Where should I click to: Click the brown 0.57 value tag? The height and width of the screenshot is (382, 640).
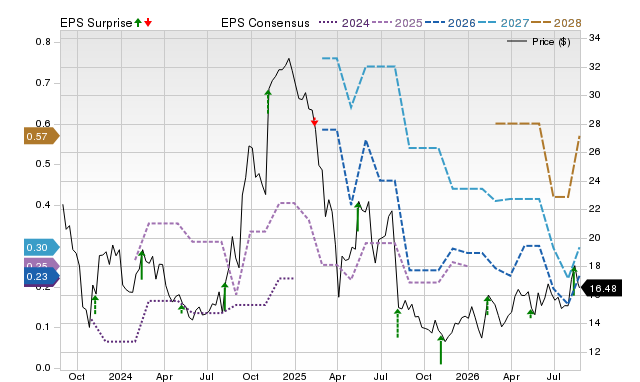pyautogui.click(x=42, y=136)
